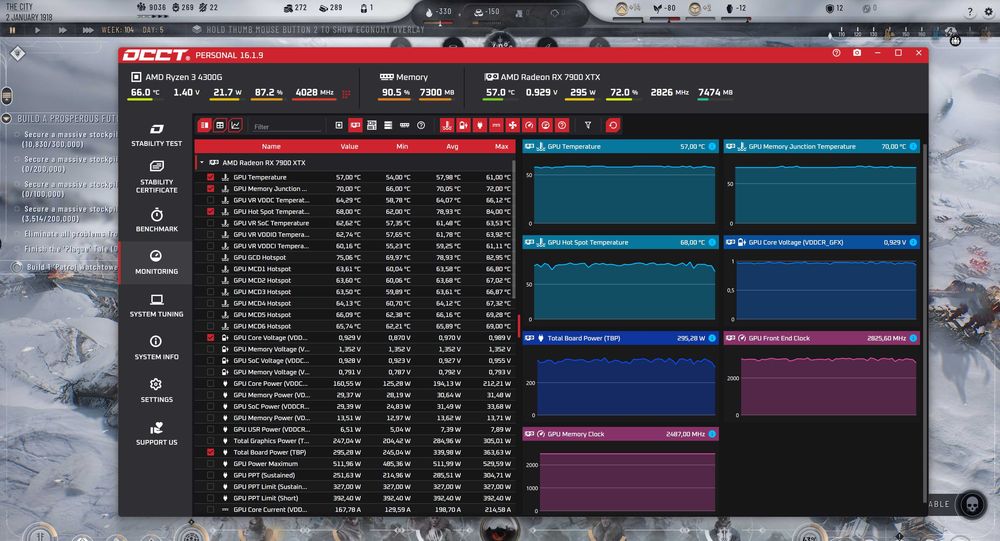The height and width of the screenshot is (541, 1000).
Task: Pause the game with the pause button
Action: (x=12, y=30)
